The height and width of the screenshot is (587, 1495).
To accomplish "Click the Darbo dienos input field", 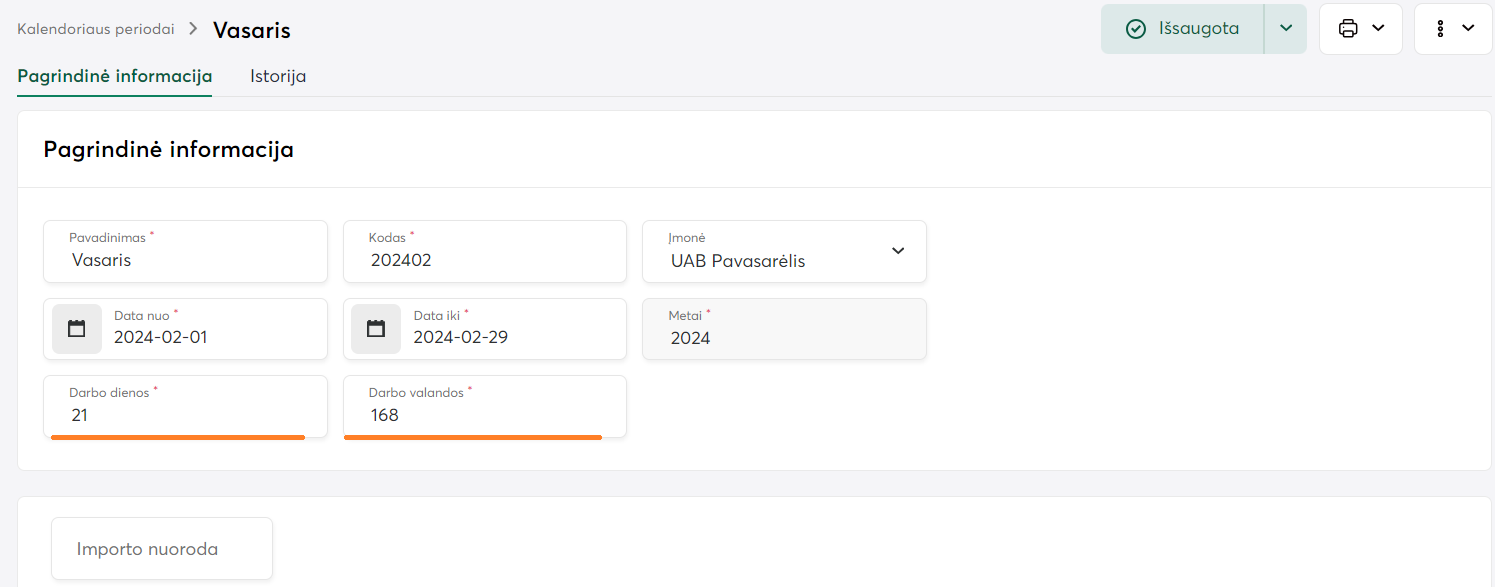I will [186, 414].
